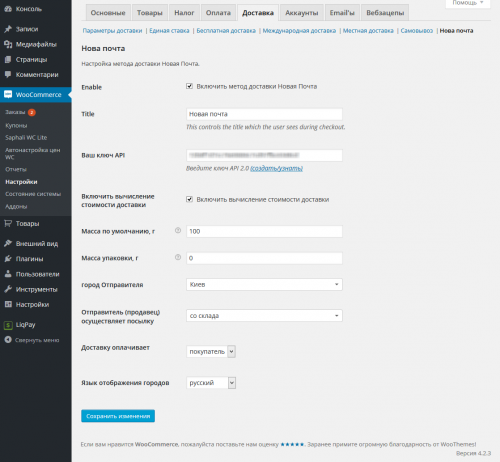Image resolution: width=500 pixels, height=462 pixels.
Task: Uncheck Включить метод доставки Новая Почта
Action: coord(189,86)
